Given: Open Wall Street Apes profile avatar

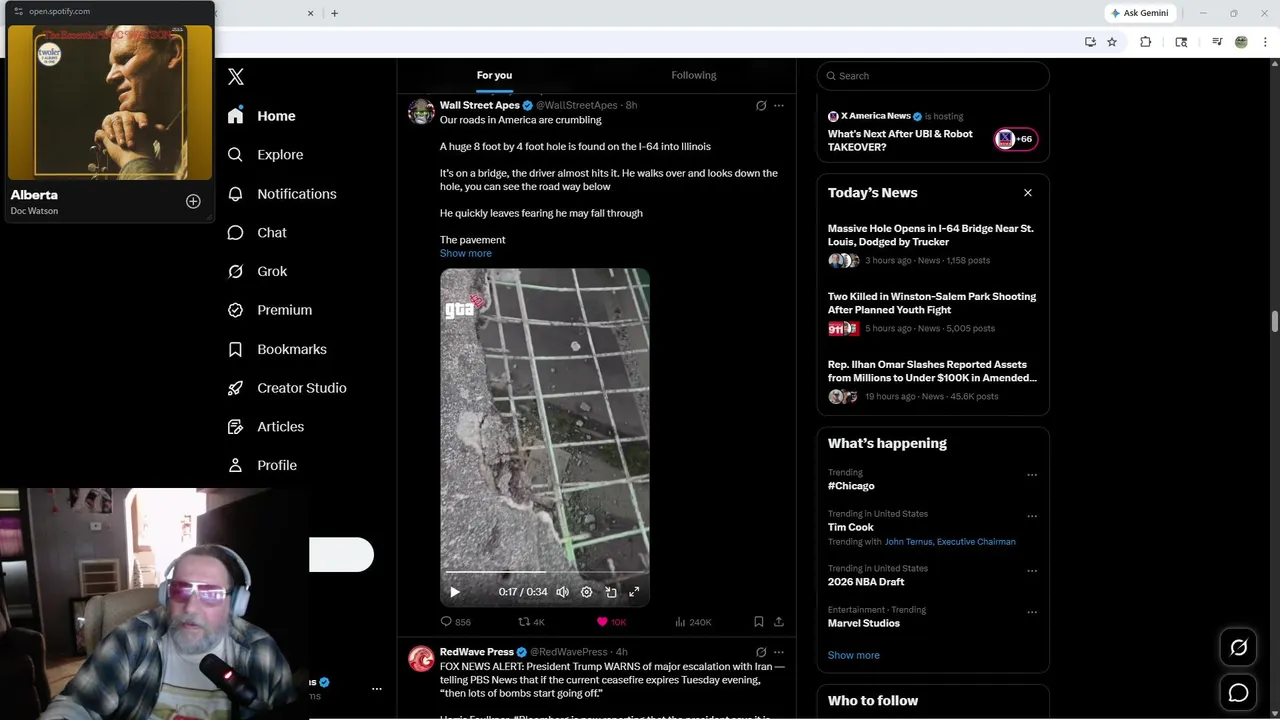Looking at the screenshot, I should coord(421,111).
